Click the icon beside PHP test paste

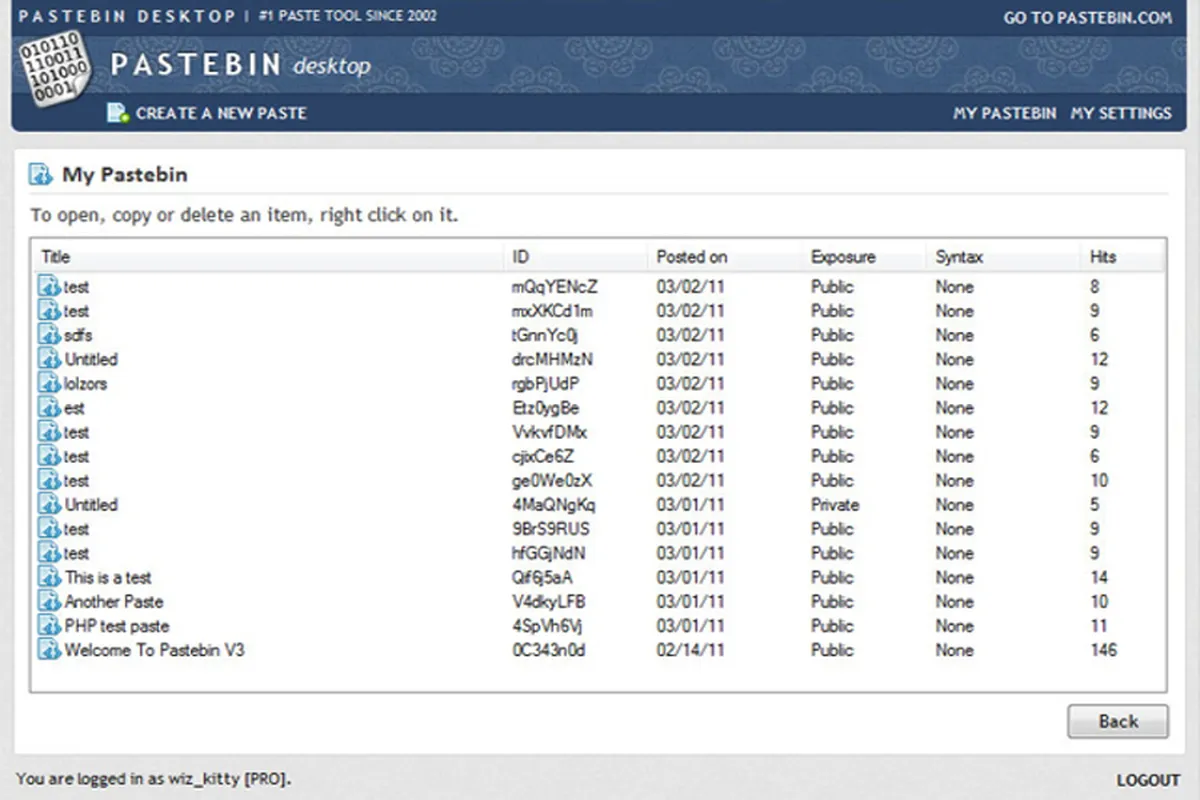click(50, 626)
